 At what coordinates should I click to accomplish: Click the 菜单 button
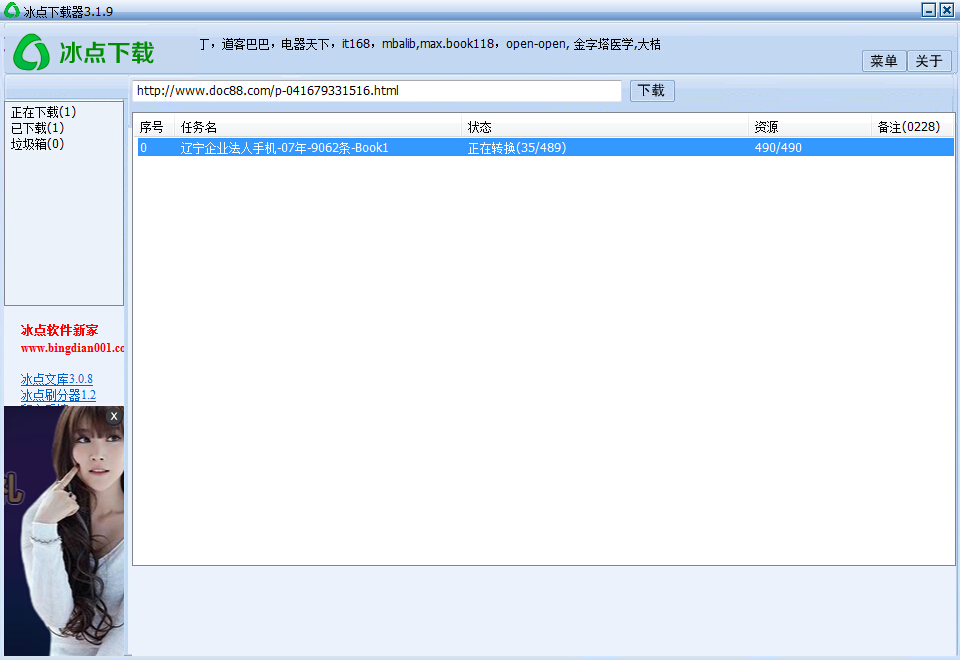point(883,61)
